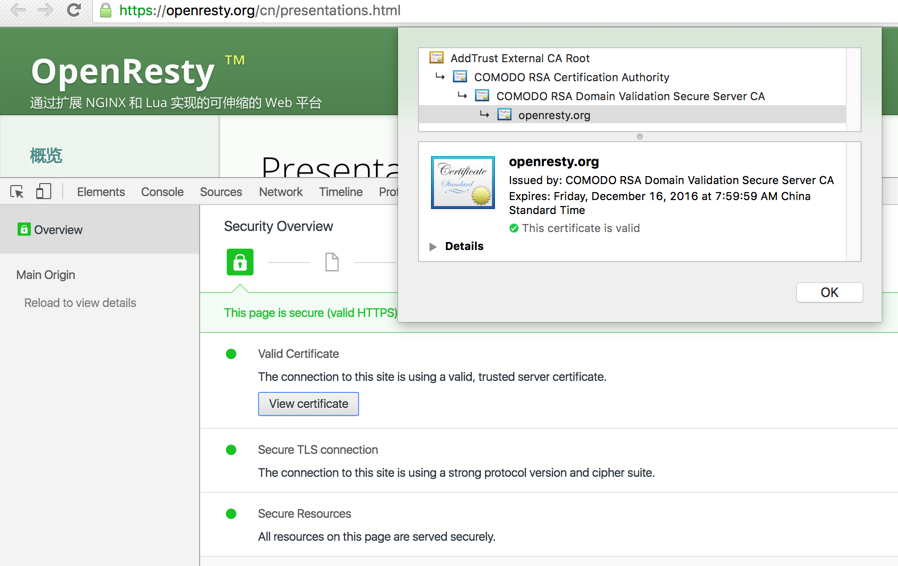The width and height of the screenshot is (898, 566).
Task: Click the COMODO RSA Certification Authority certificate icon
Action: pyautogui.click(x=460, y=76)
